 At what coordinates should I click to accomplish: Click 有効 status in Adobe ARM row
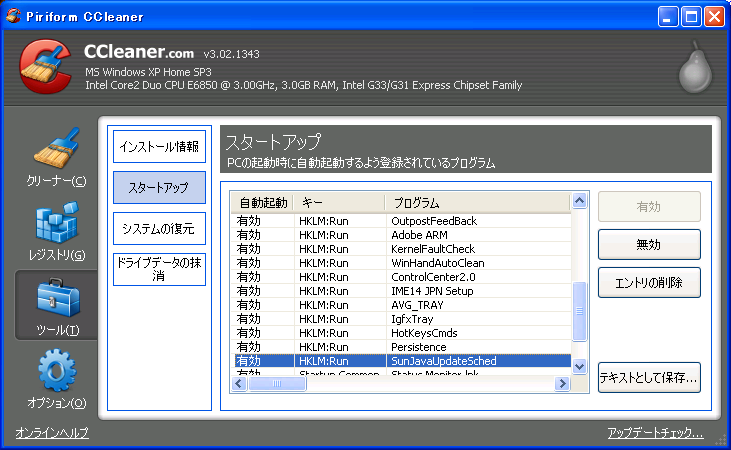[248, 235]
